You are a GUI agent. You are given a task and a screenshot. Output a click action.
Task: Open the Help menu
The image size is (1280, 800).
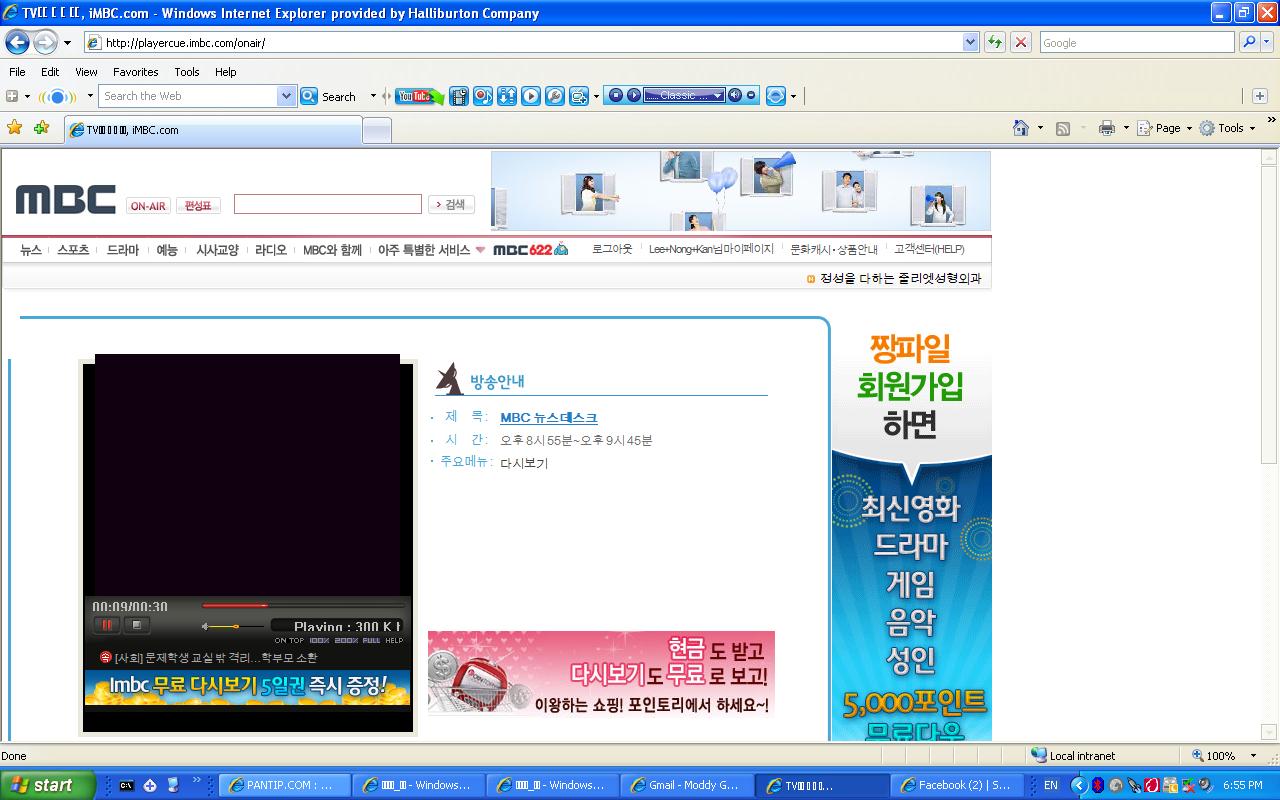tap(226, 72)
